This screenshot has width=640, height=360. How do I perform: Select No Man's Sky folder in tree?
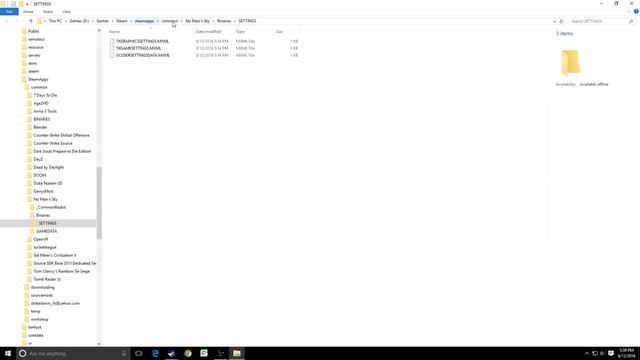[45, 199]
